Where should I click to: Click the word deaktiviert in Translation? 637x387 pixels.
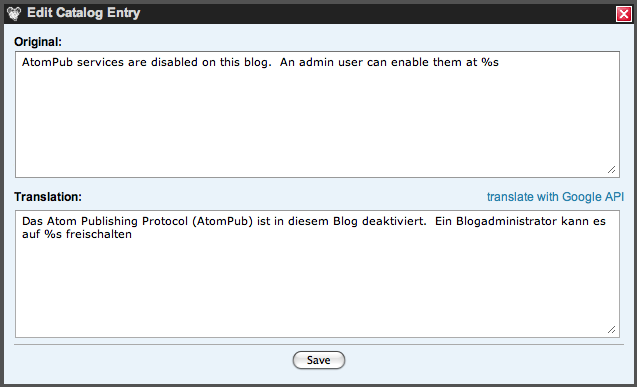[x=394, y=221]
